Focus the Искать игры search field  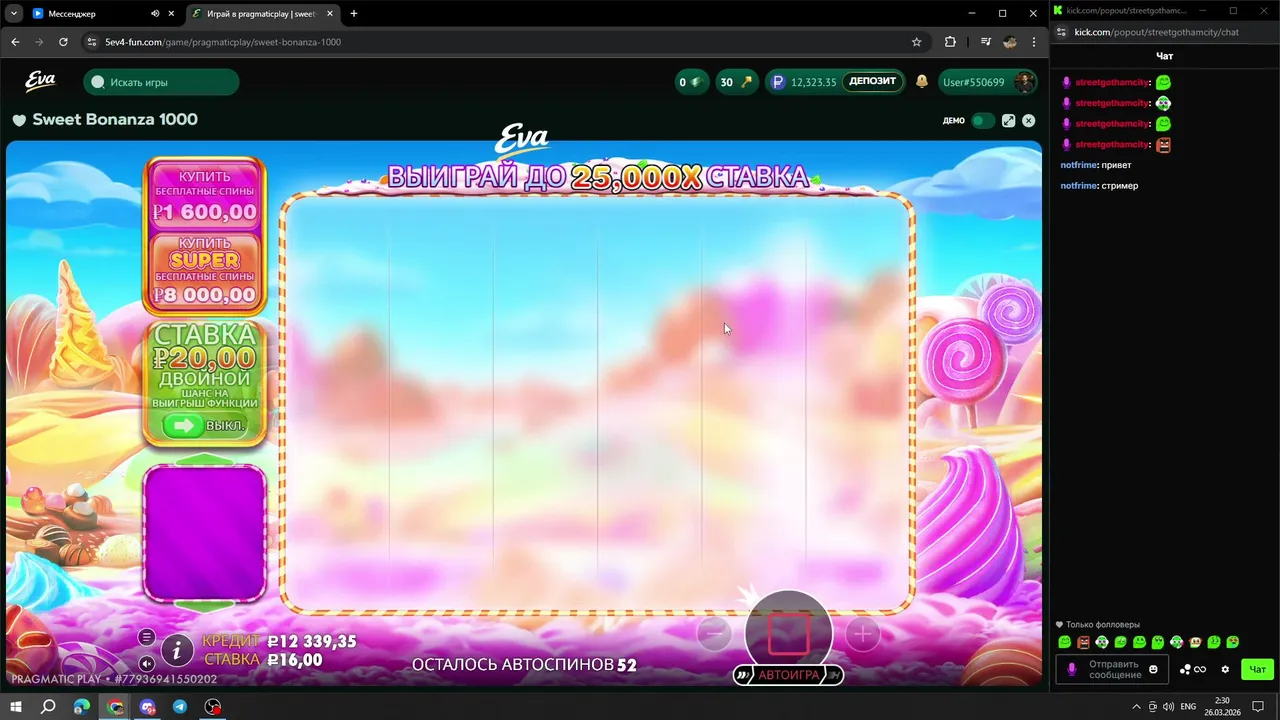[162, 82]
